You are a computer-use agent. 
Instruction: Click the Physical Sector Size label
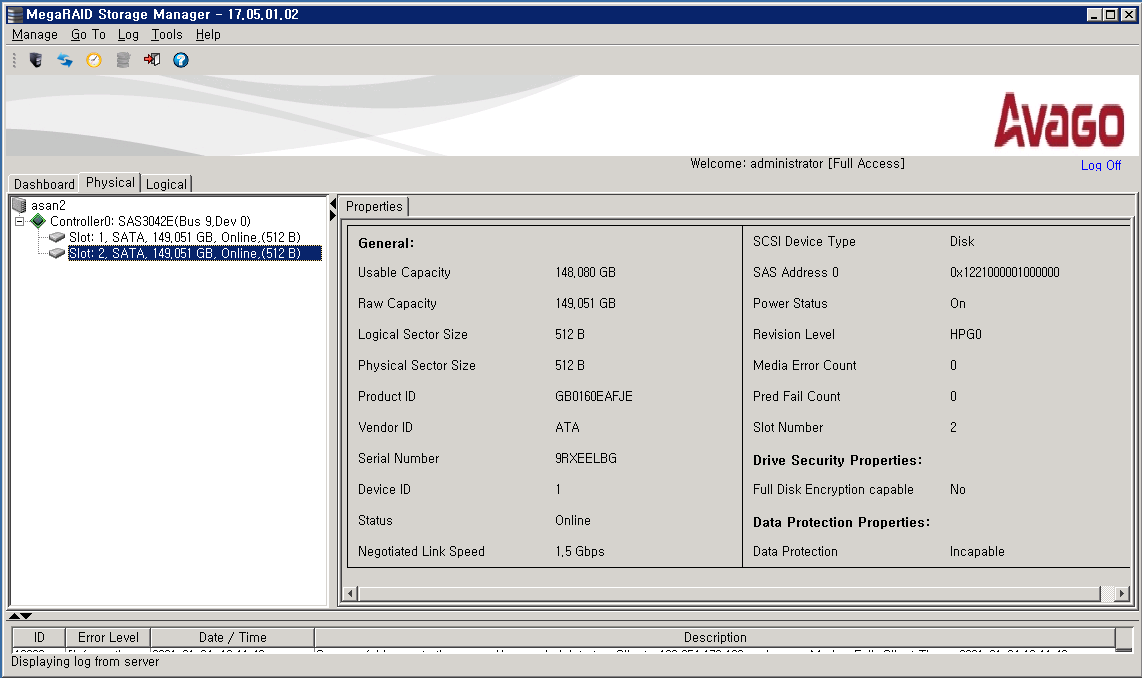click(x=417, y=365)
